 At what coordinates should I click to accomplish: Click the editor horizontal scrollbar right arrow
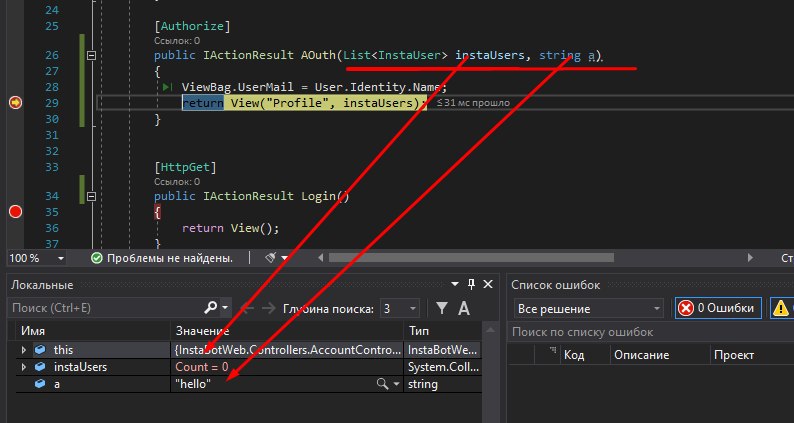click(x=750, y=258)
